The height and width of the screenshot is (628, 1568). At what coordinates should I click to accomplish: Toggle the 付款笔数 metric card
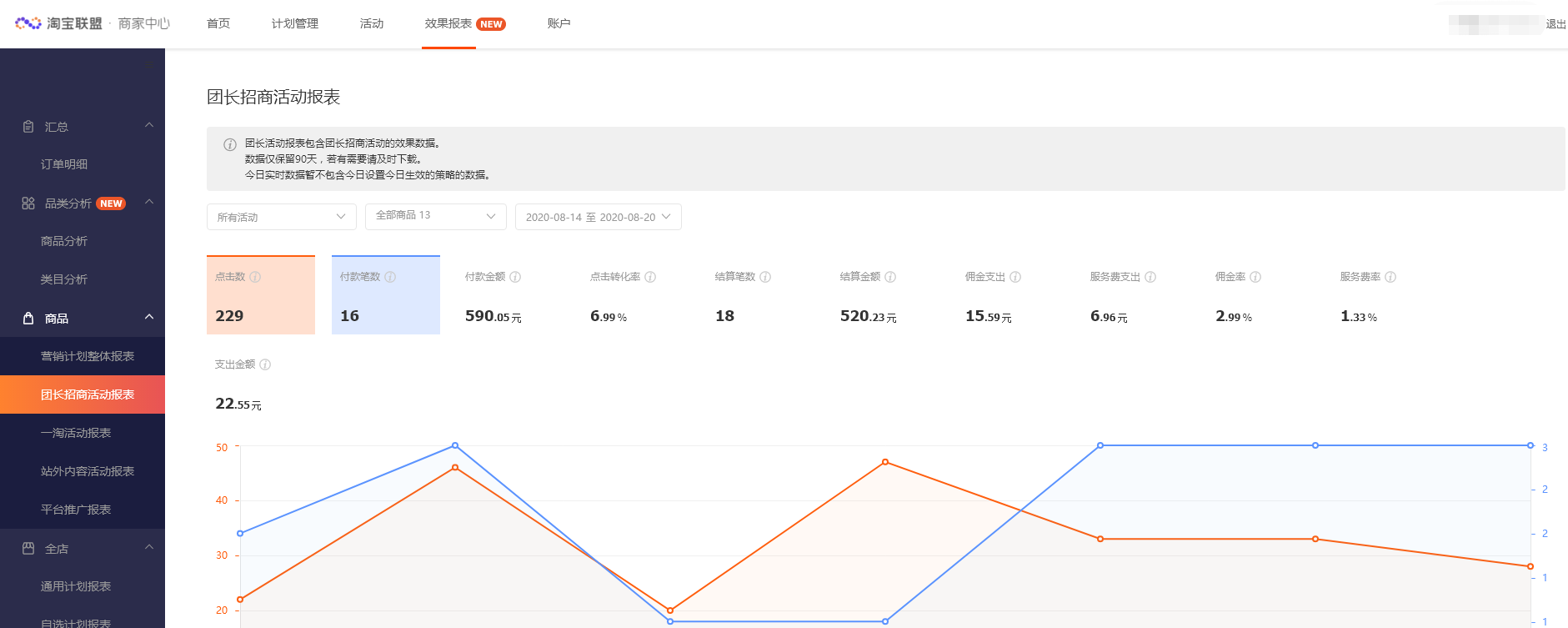[x=385, y=295]
